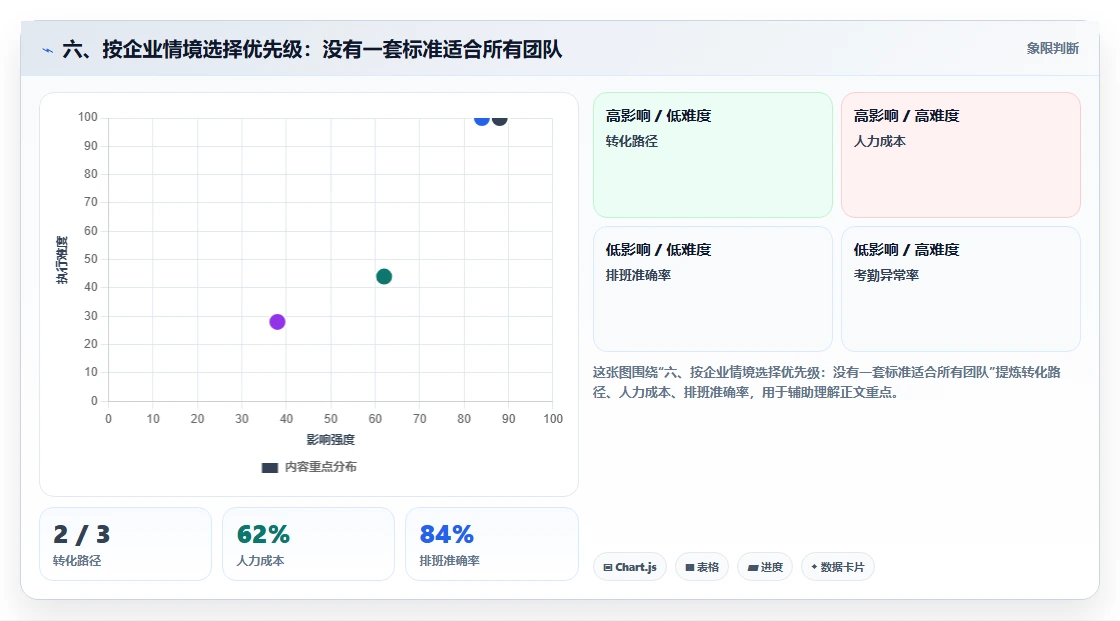Click the 人力成本 text in the pink card

(x=879, y=141)
